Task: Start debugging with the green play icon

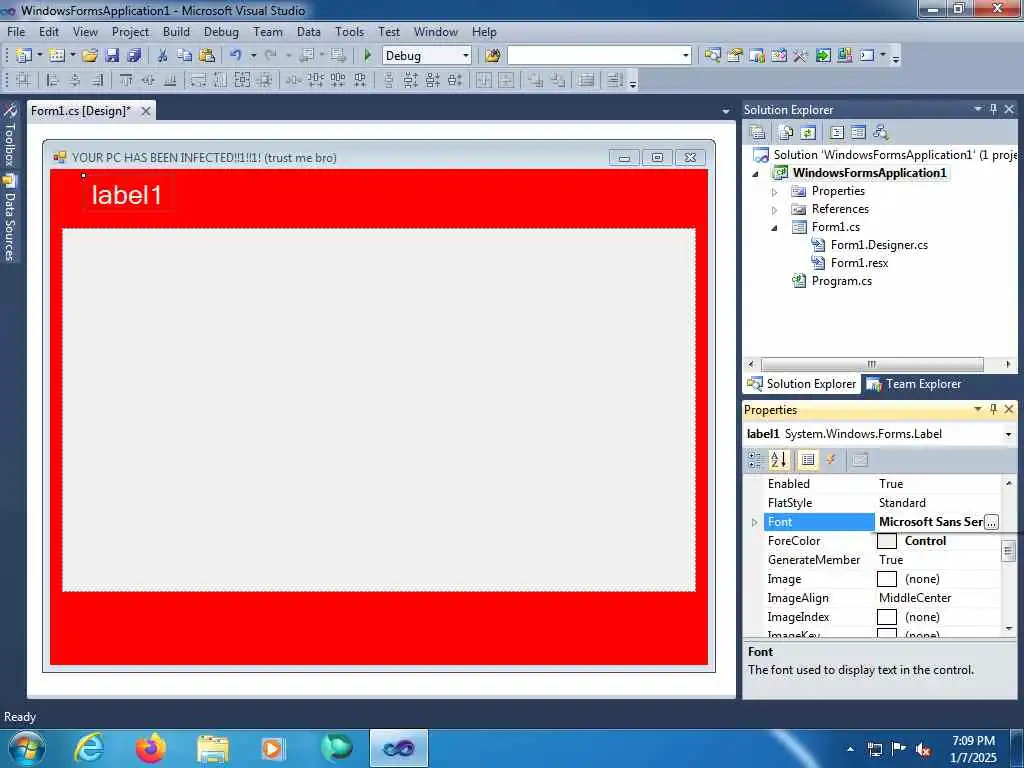Action: pyautogui.click(x=367, y=56)
